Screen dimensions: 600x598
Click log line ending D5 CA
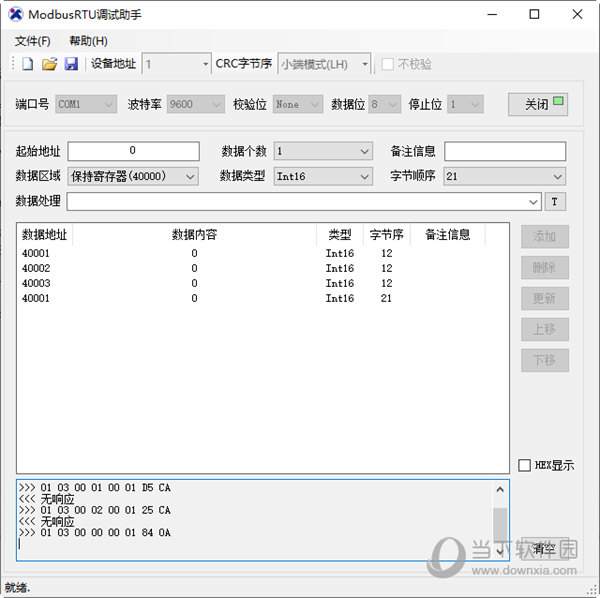95,487
